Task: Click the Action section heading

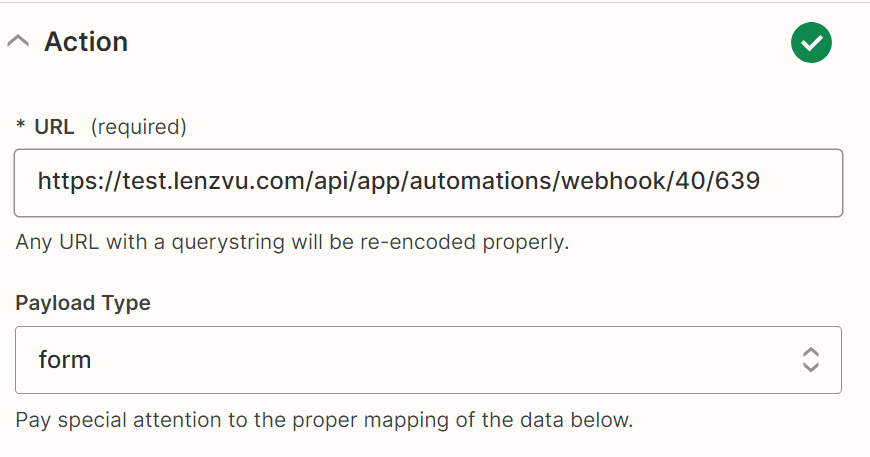Action: point(86,42)
